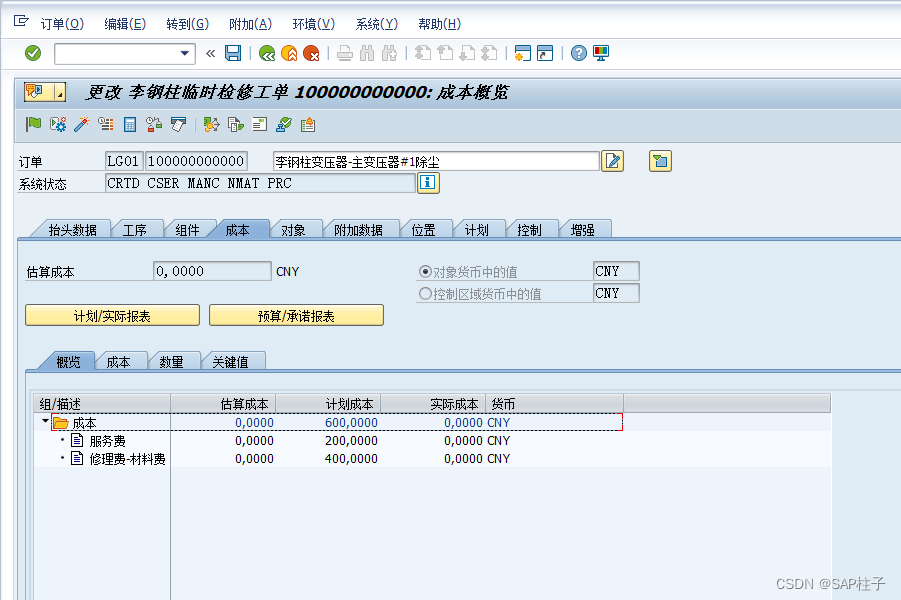The image size is (901, 600).
Task: Edit long text pencil icon beside description
Action: click(x=613, y=161)
